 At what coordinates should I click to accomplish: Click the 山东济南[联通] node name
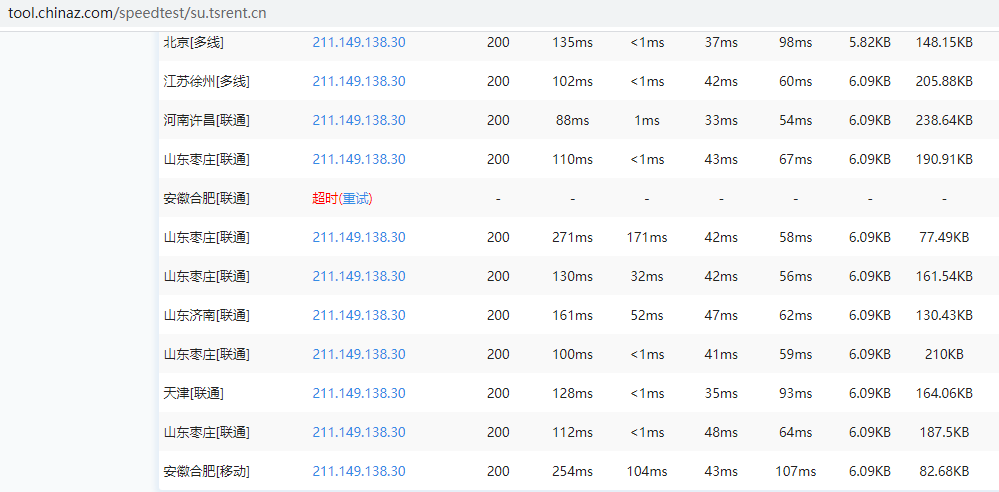(207, 315)
